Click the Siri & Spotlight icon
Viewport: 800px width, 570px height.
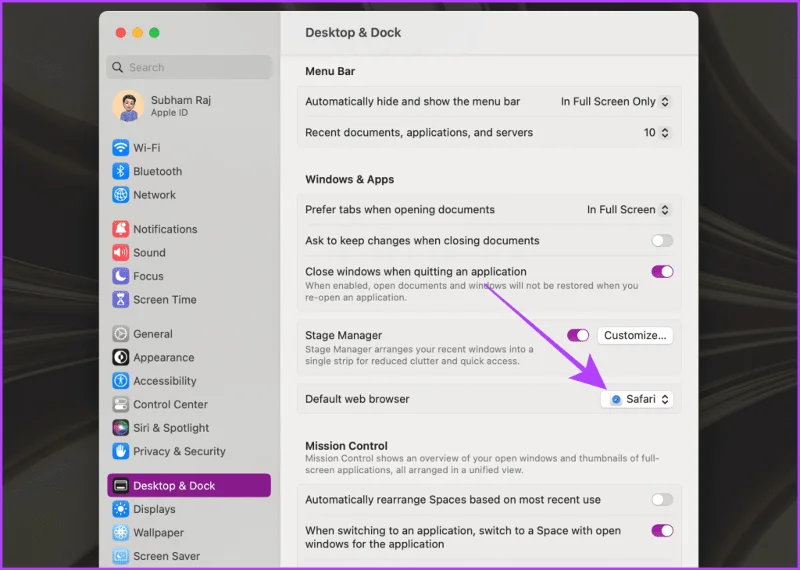pos(120,428)
